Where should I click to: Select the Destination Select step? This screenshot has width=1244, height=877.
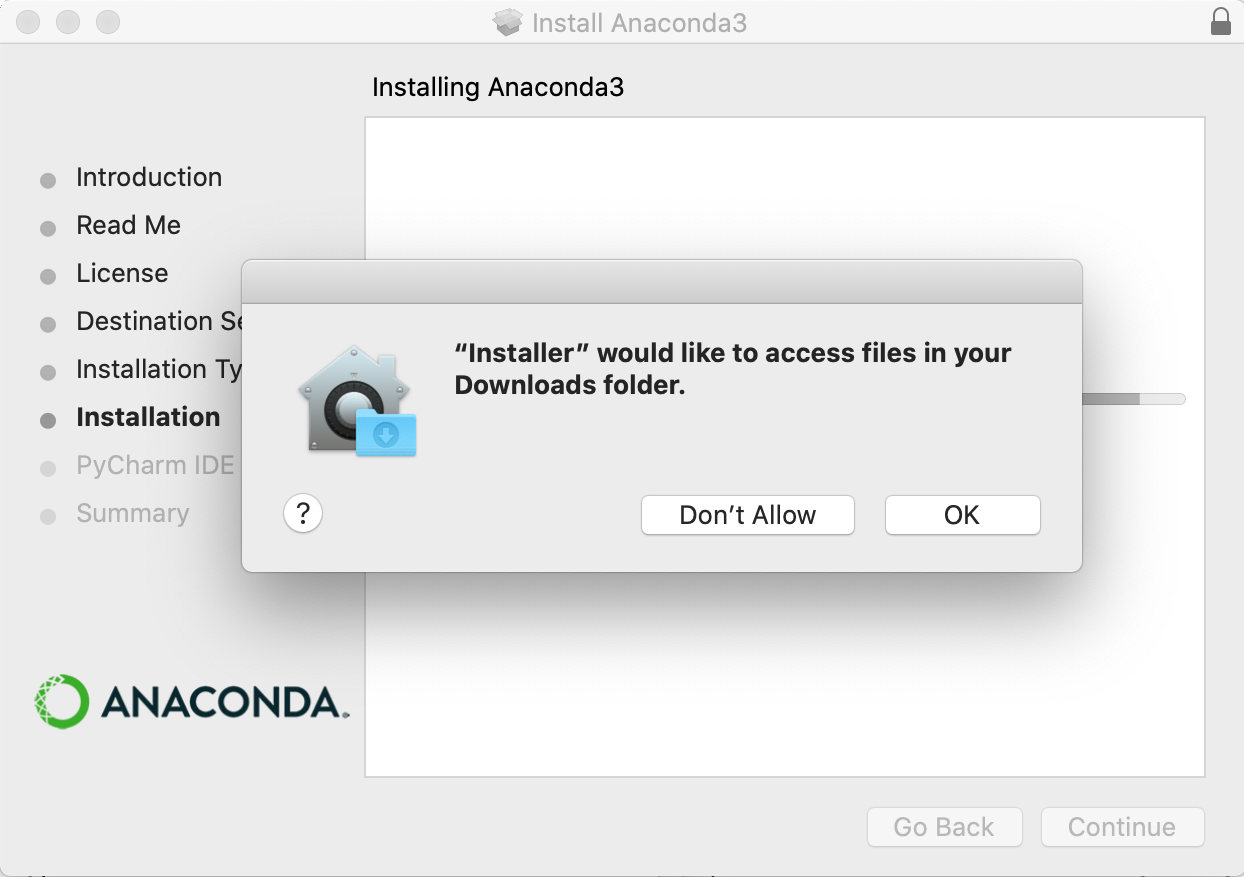[x=158, y=322]
